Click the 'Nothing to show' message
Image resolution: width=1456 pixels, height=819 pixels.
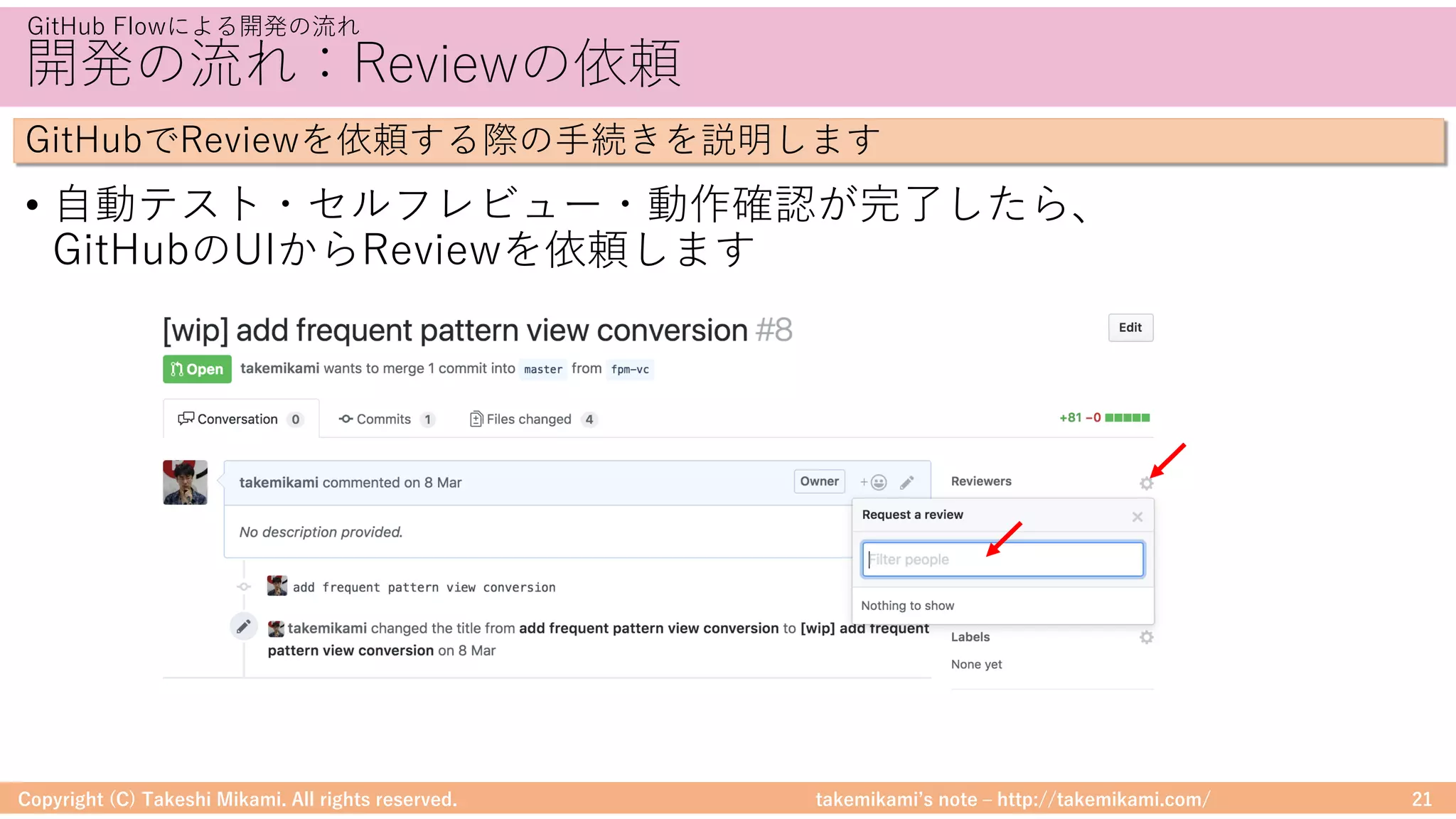click(908, 606)
